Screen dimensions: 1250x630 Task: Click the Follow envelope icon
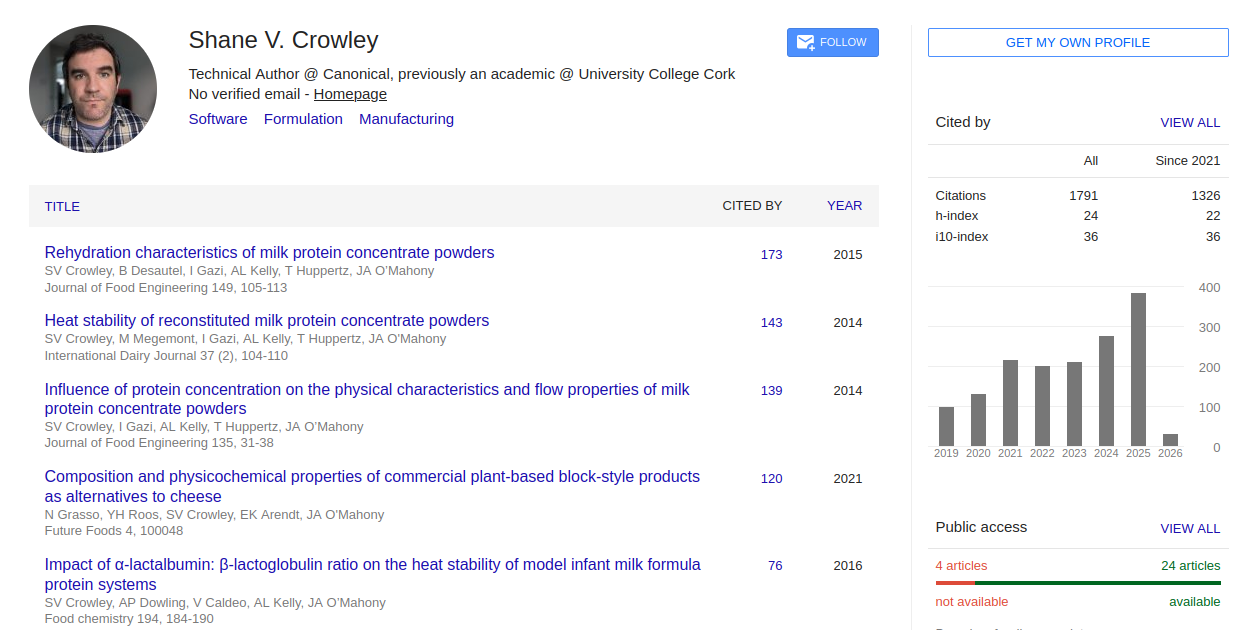[805, 42]
